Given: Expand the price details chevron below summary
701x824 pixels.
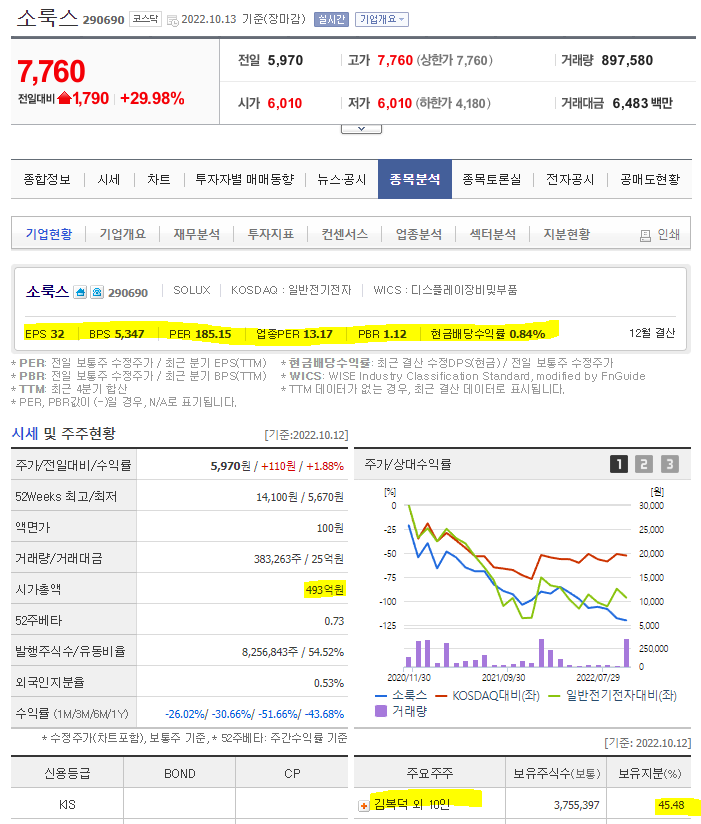Looking at the screenshot, I should click(x=362, y=129).
